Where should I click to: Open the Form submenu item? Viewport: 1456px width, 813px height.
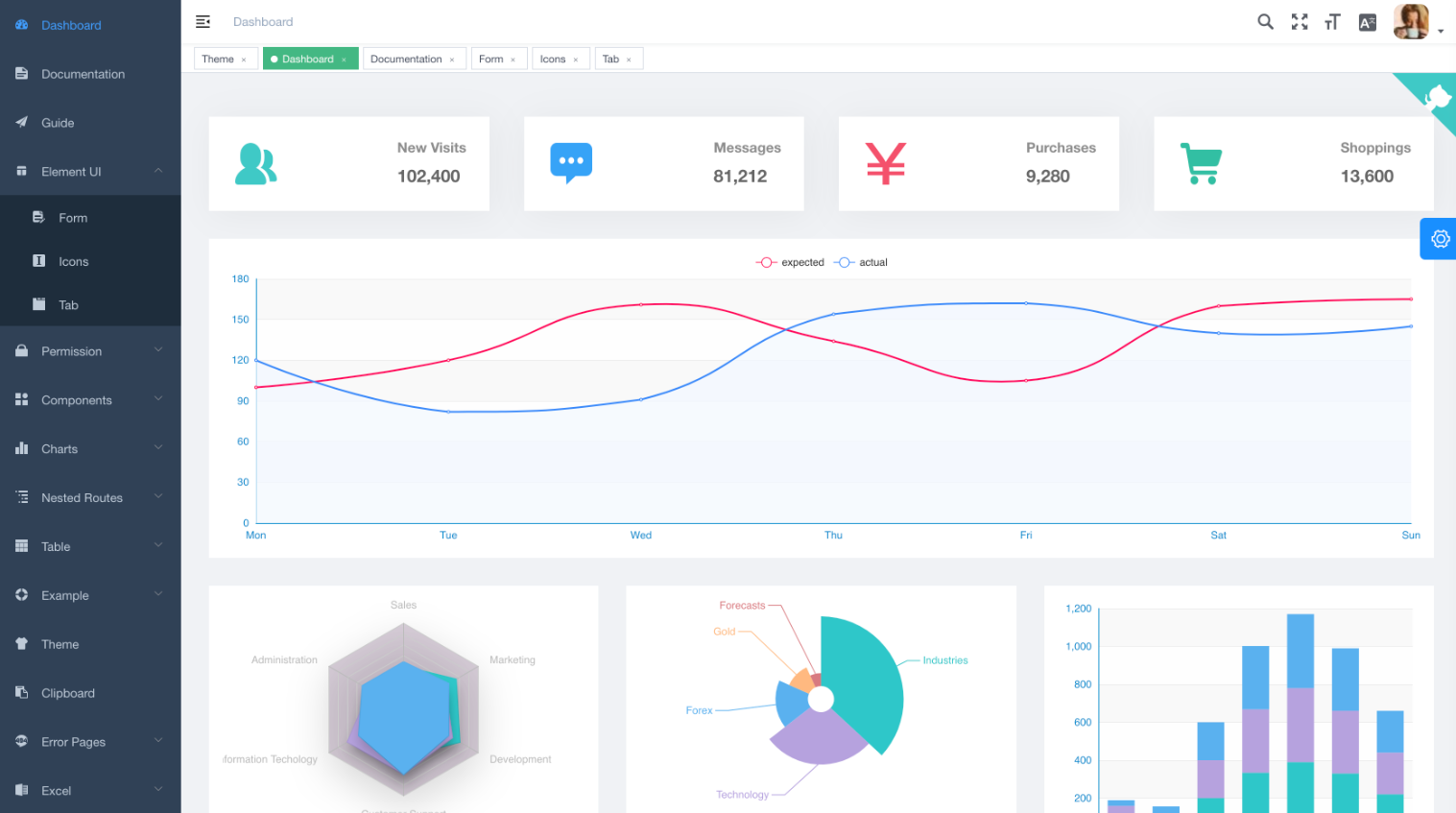90,218
